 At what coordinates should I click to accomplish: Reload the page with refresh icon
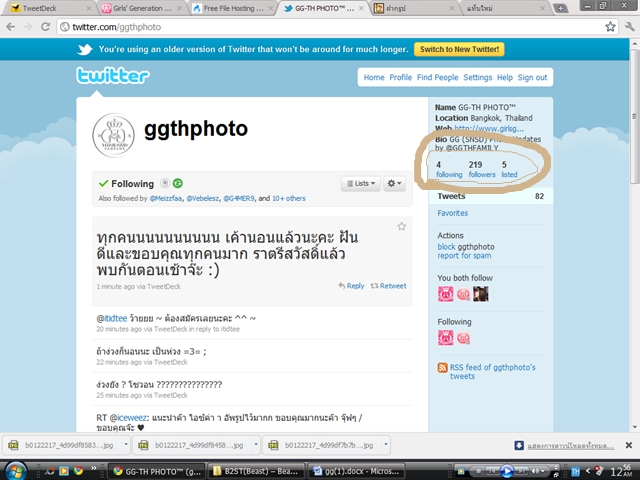tap(46, 27)
